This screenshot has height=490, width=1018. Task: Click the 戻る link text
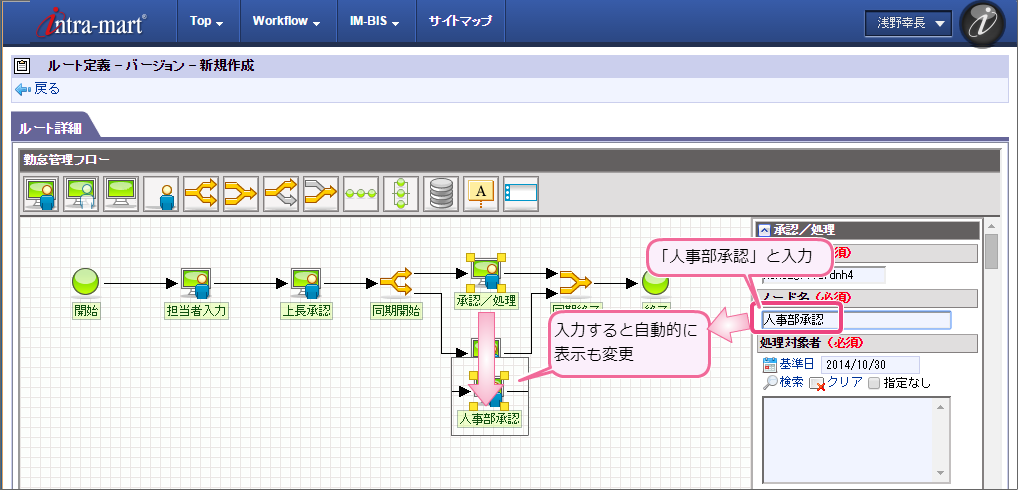coord(47,89)
